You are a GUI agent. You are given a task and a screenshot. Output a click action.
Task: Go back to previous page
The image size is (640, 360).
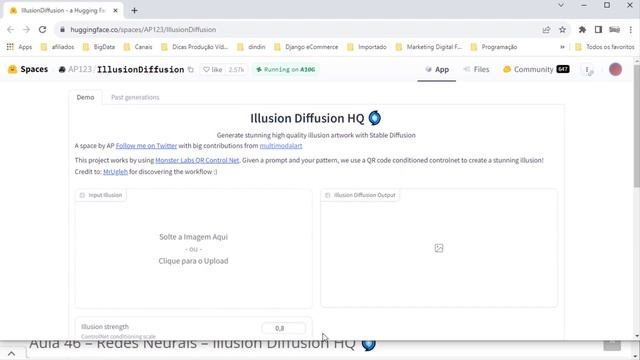tap(11, 29)
